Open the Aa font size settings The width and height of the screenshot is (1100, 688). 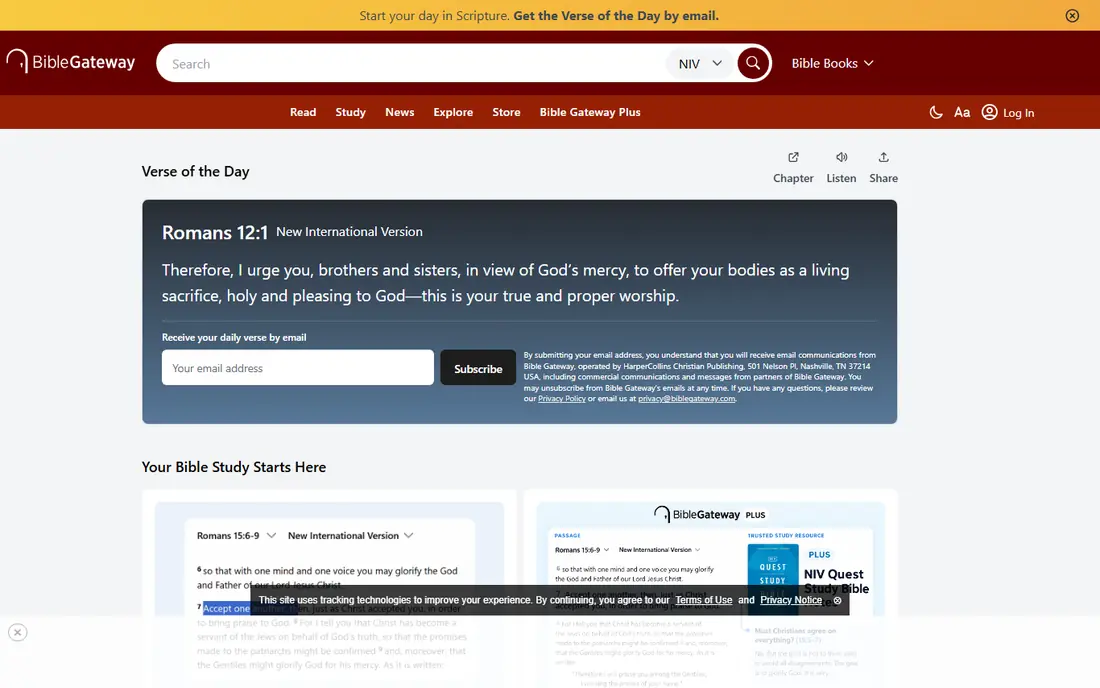coord(962,112)
